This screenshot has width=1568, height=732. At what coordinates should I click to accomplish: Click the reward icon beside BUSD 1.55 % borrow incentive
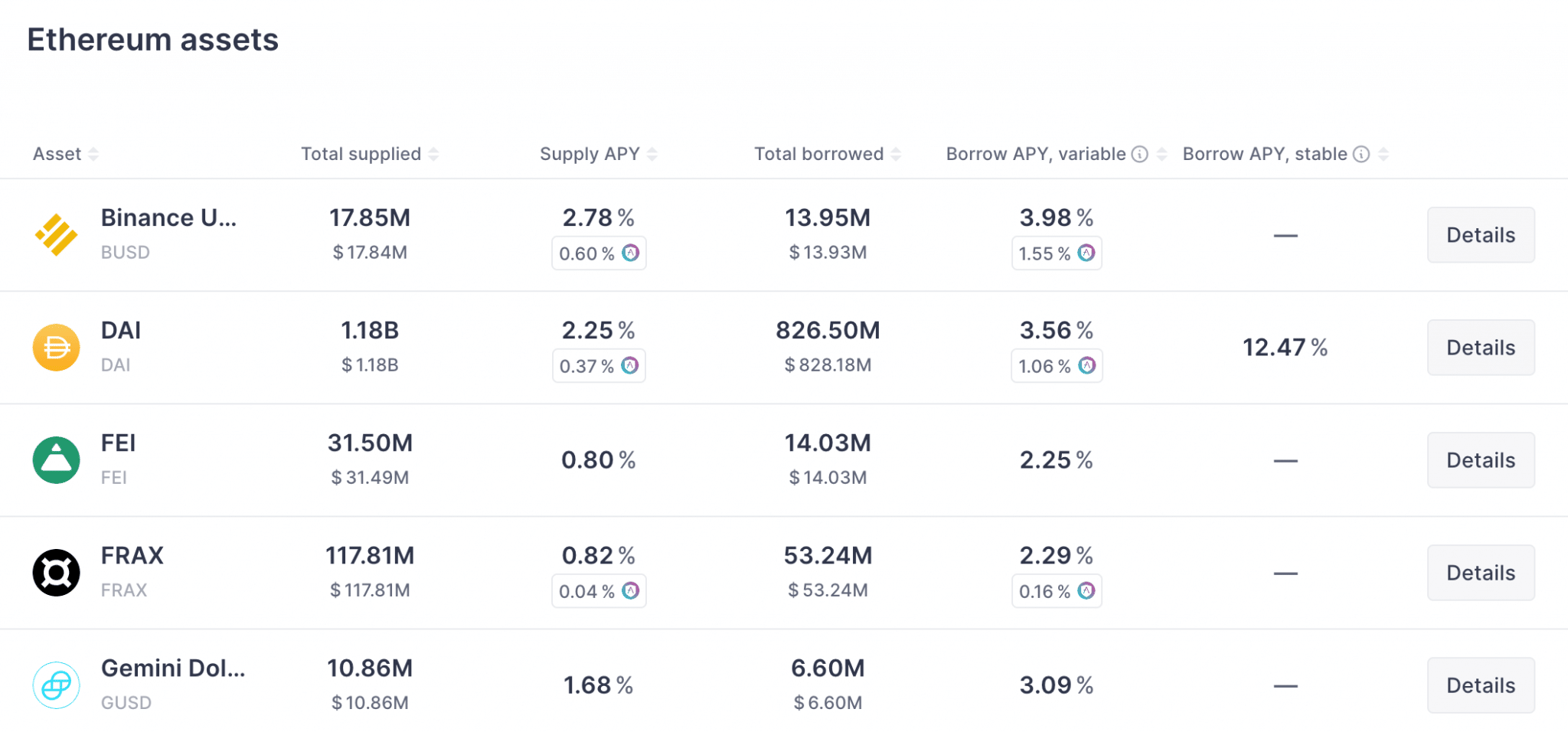pos(1086,253)
